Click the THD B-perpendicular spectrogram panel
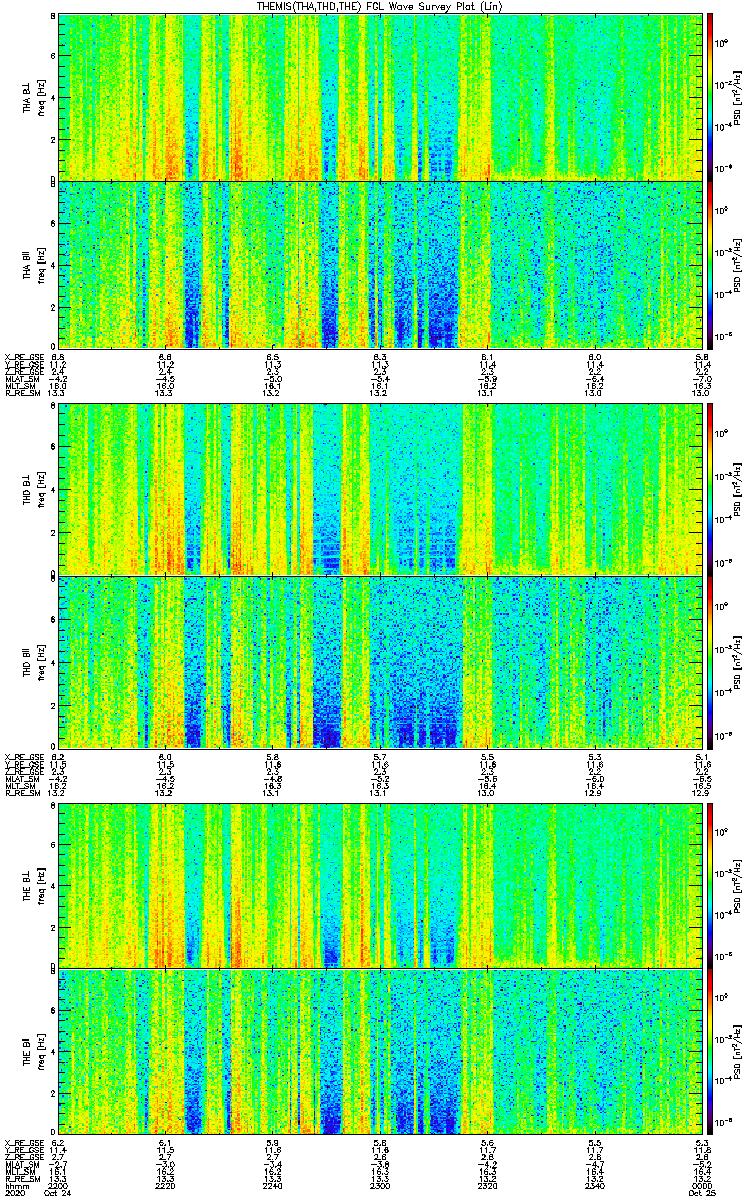Viewport: 750px width, 1200px height. coord(379,490)
